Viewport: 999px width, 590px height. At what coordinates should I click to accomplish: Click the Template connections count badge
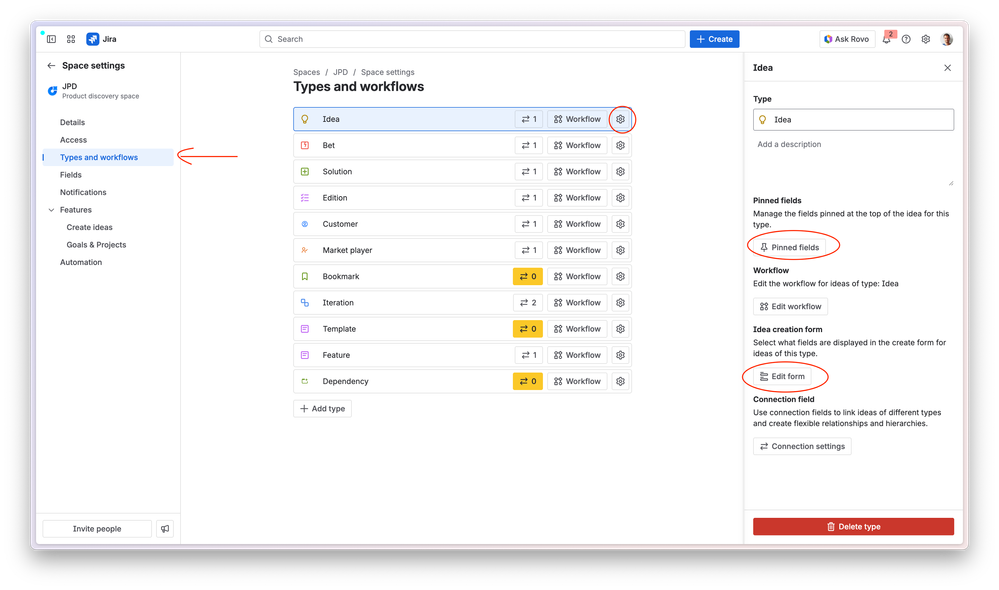click(528, 329)
